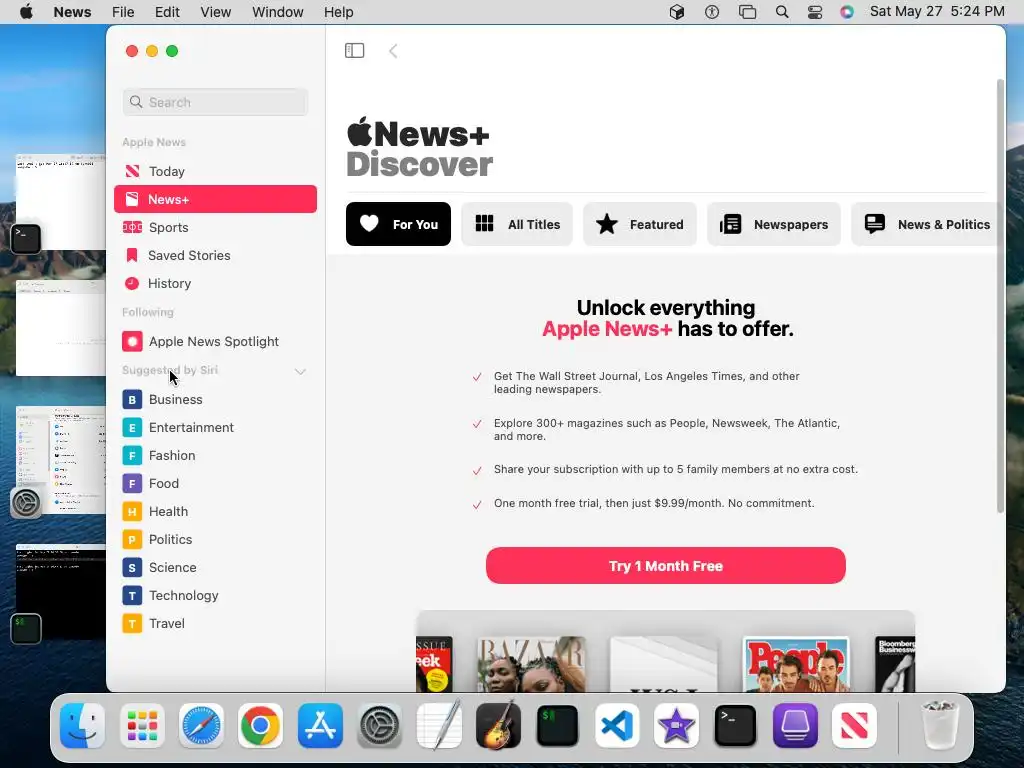This screenshot has width=1024, height=768.
Task: Select News+ in the sidebar
Action: pos(216,199)
